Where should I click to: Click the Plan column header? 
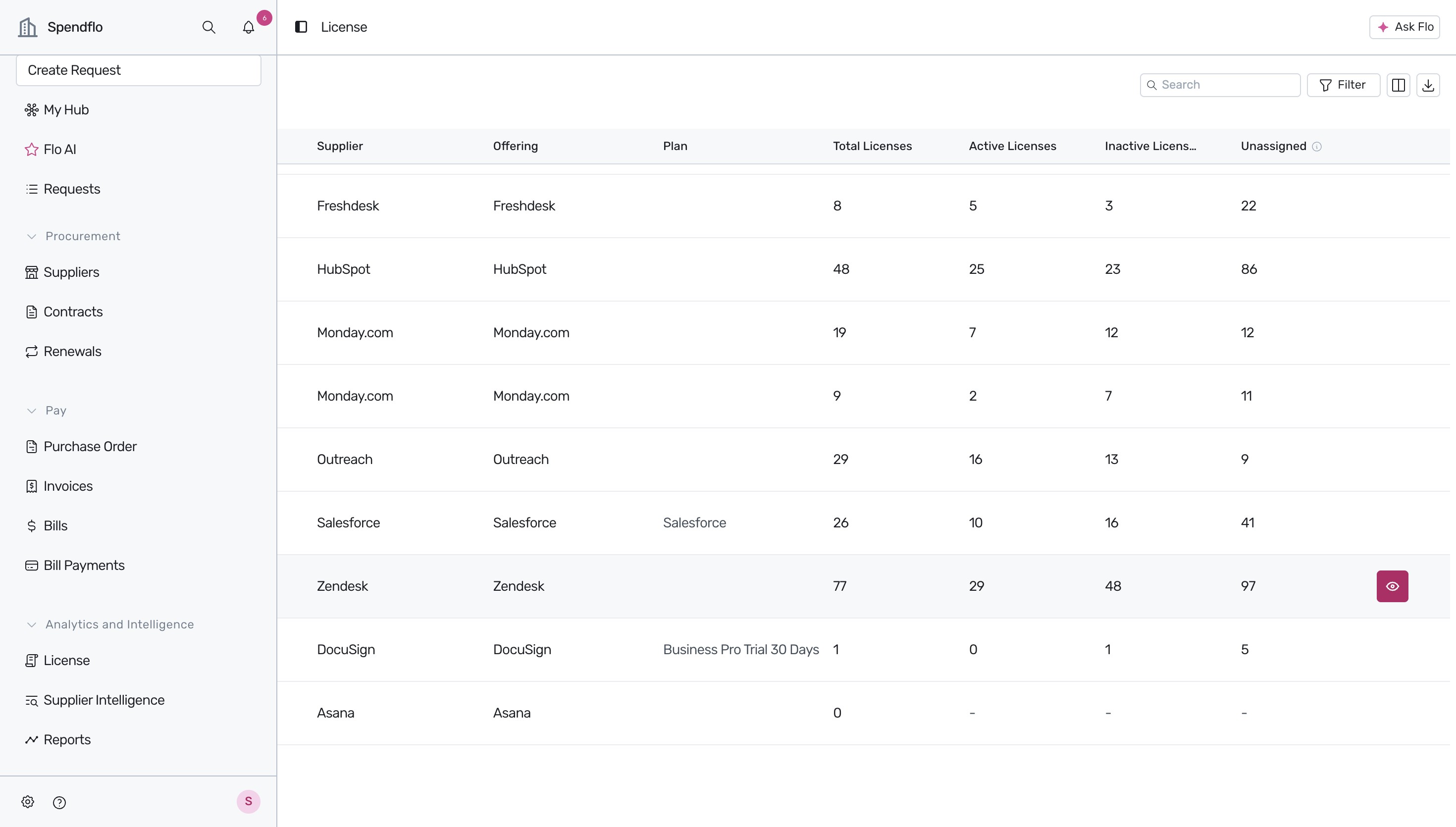[675, 146]
